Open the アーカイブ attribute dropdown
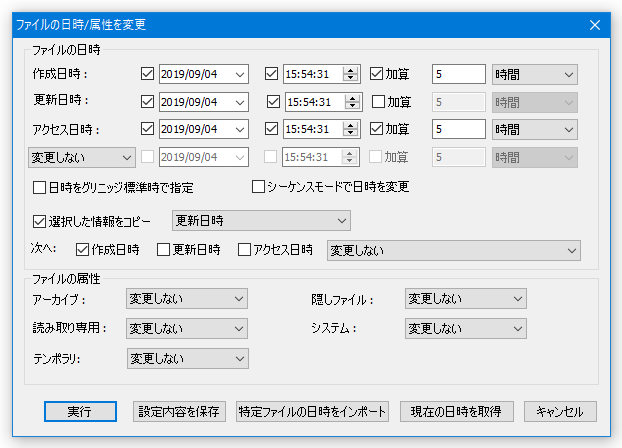 187,299
